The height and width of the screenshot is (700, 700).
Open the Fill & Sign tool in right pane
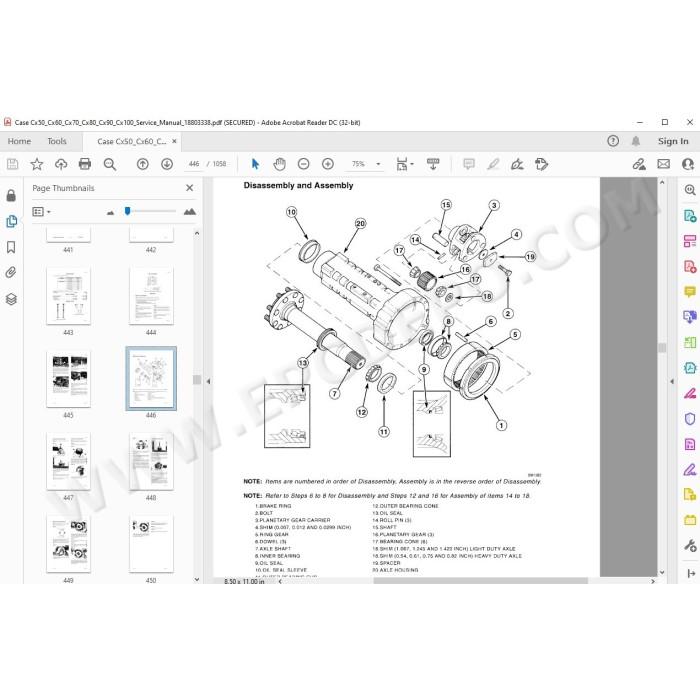point(690,393)
